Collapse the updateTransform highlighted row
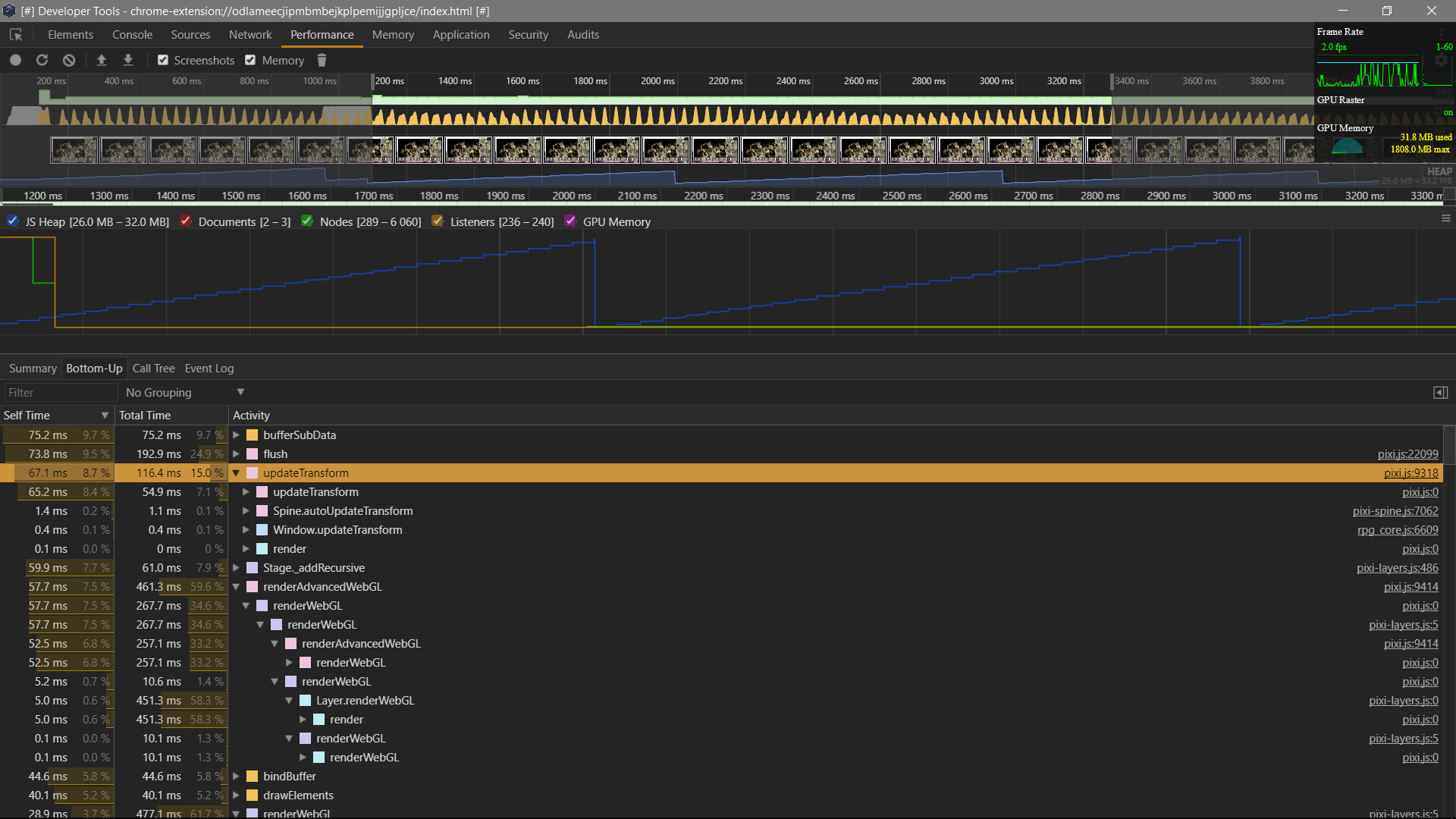 pos(236,473)
